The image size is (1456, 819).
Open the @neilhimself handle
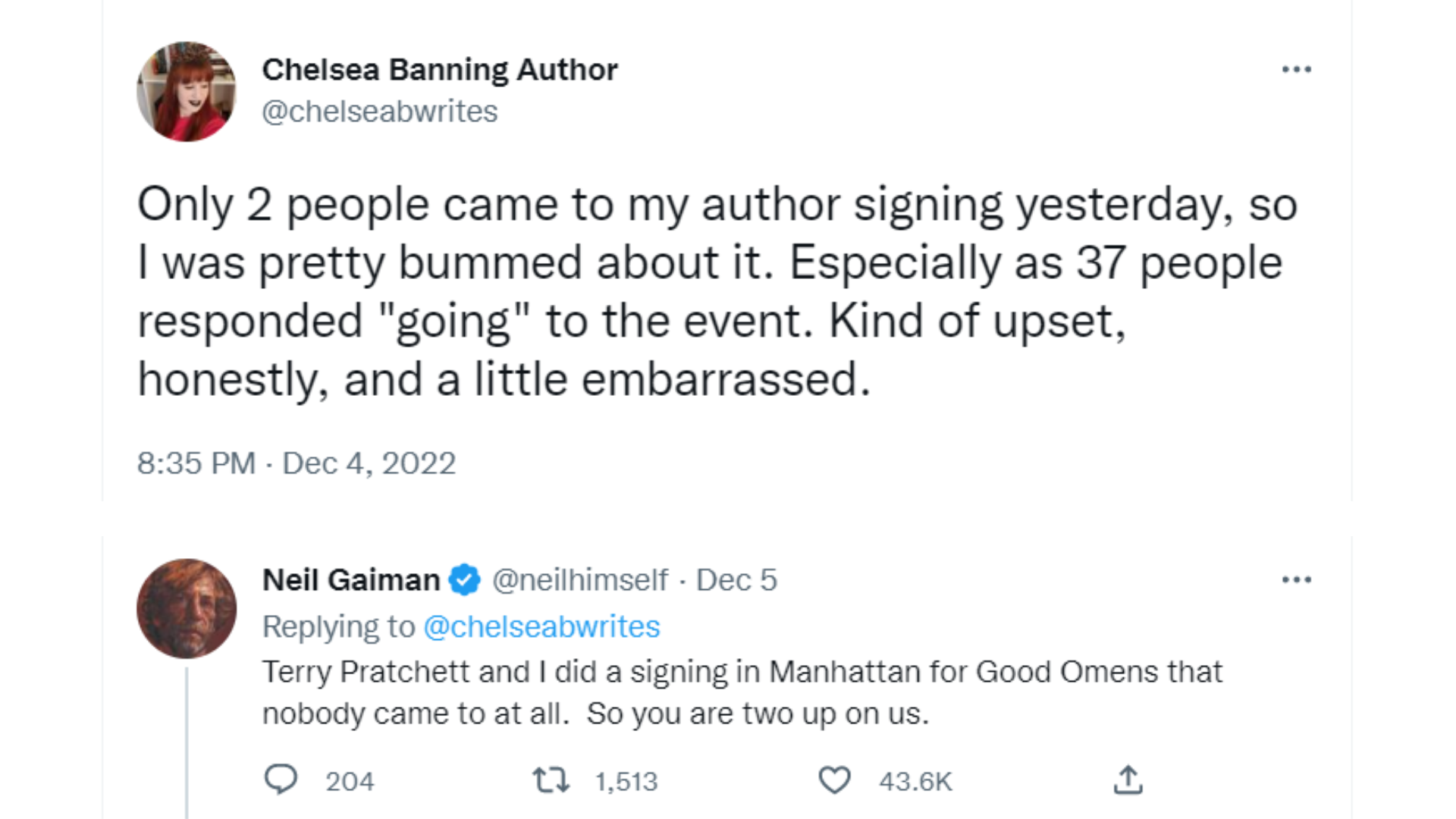pyautogui.click(x=580, y=580)
